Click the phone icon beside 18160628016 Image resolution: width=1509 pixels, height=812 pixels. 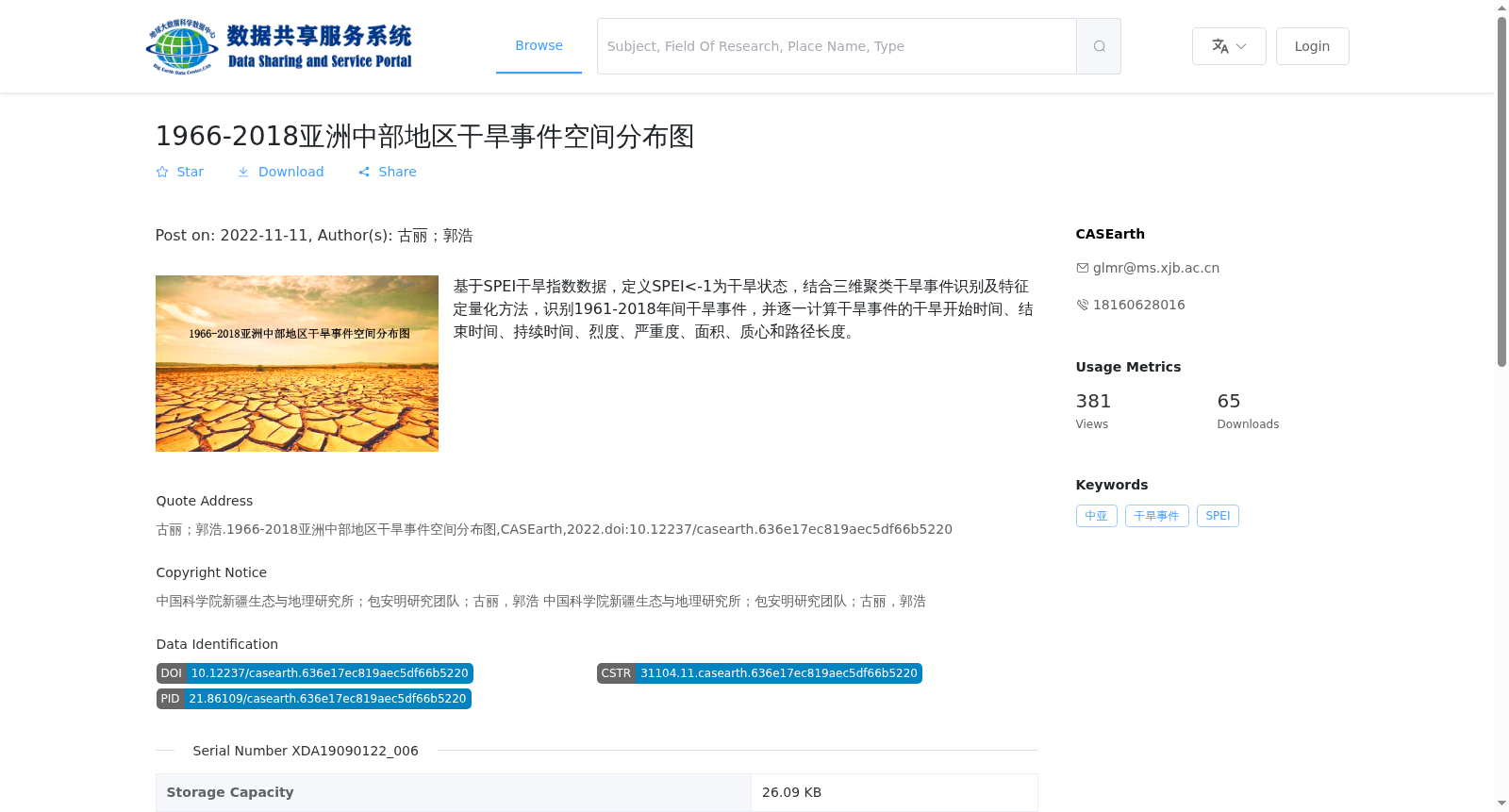(1083, 305)
